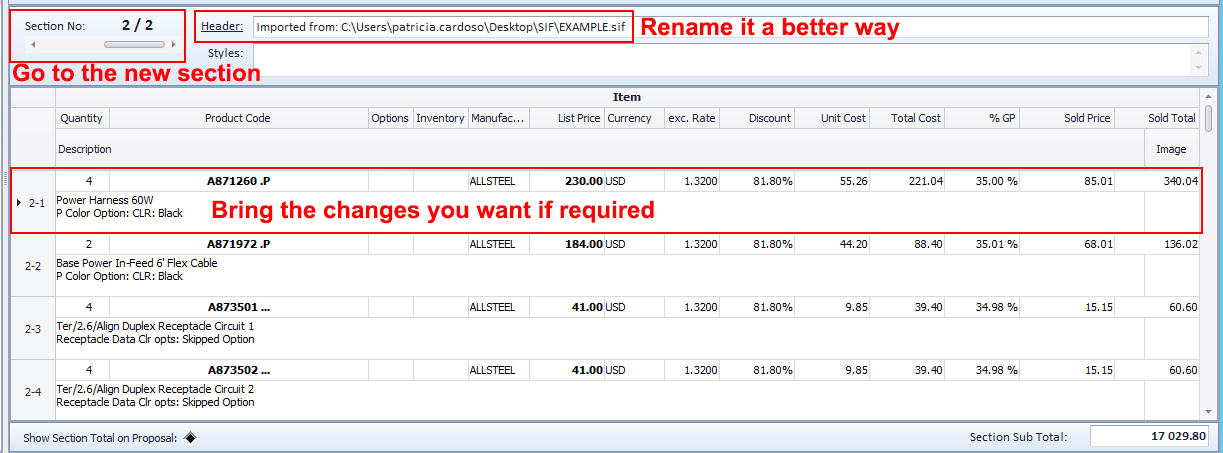Click the next section arrow in Section No
Viewport: 1223px width, 453px height.
(173, 45)
